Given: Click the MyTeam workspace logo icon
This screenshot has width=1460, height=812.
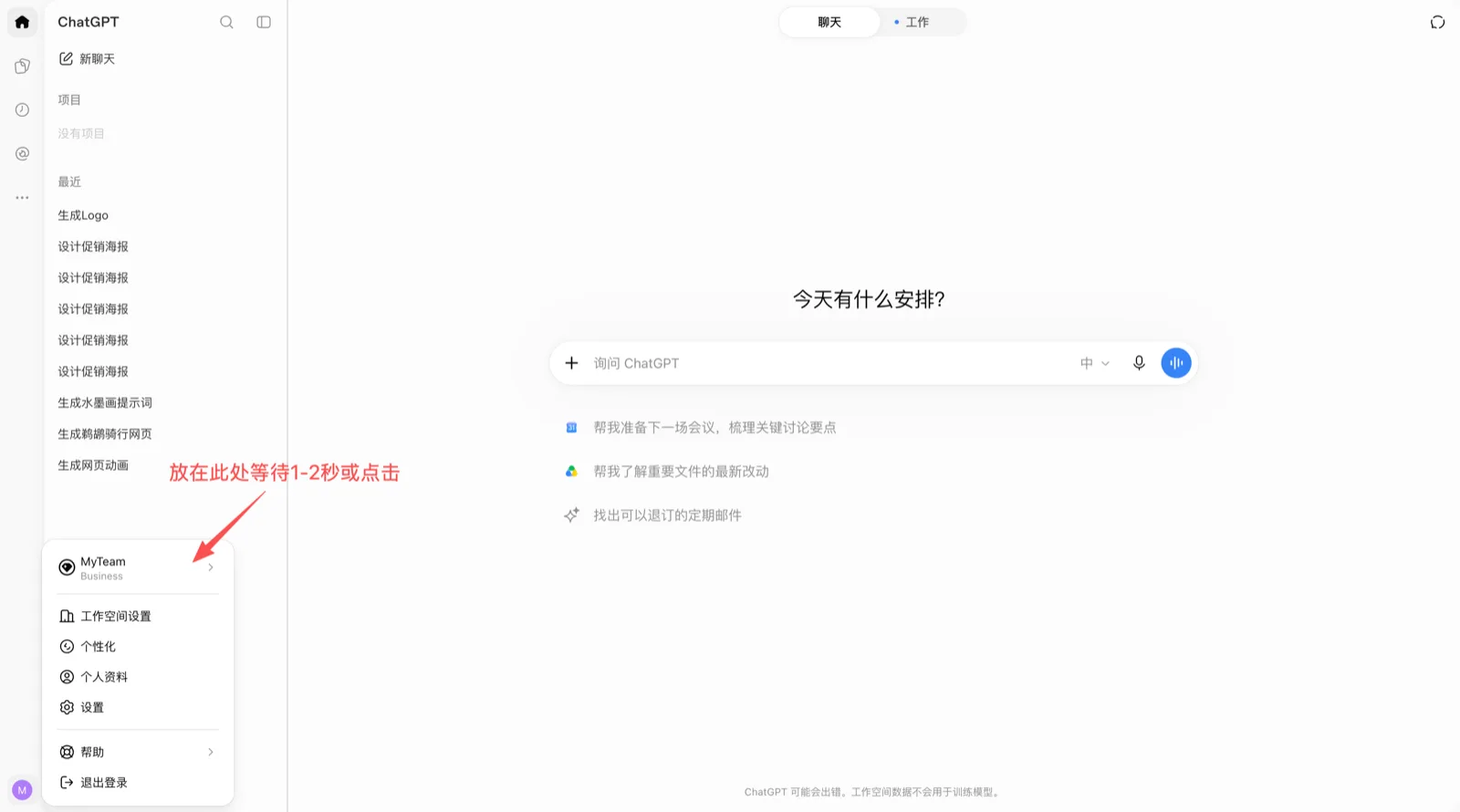Looking at the screenshot, I should (67, 567).
